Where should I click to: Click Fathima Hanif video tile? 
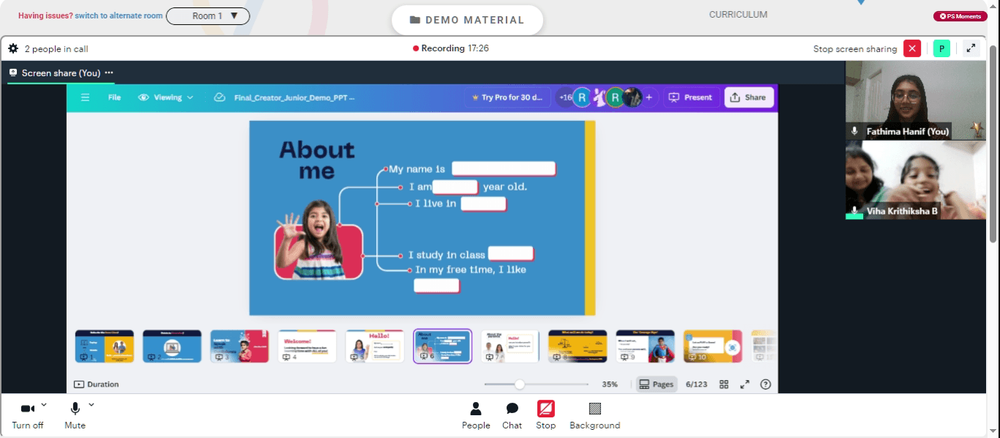coord(915,100)
